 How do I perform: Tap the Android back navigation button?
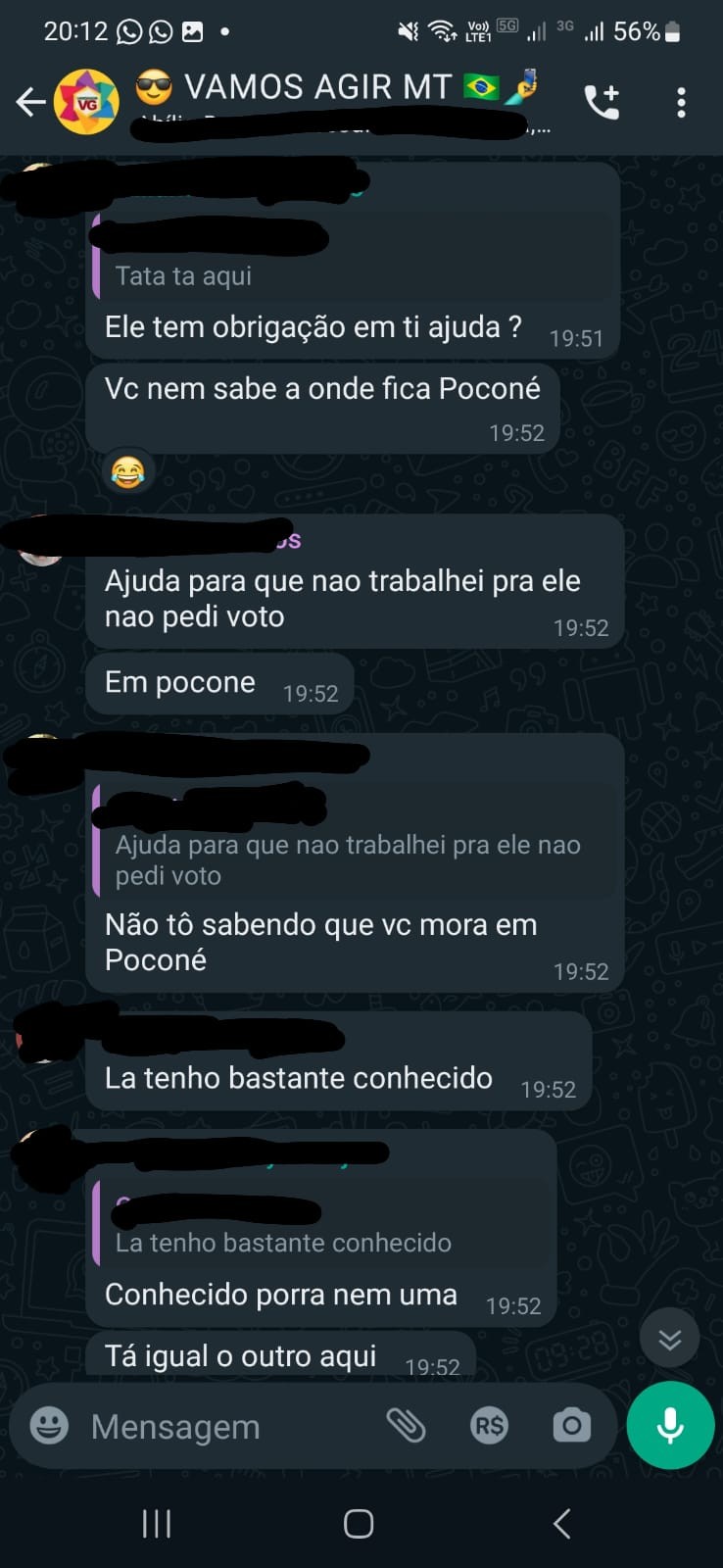561,1523
